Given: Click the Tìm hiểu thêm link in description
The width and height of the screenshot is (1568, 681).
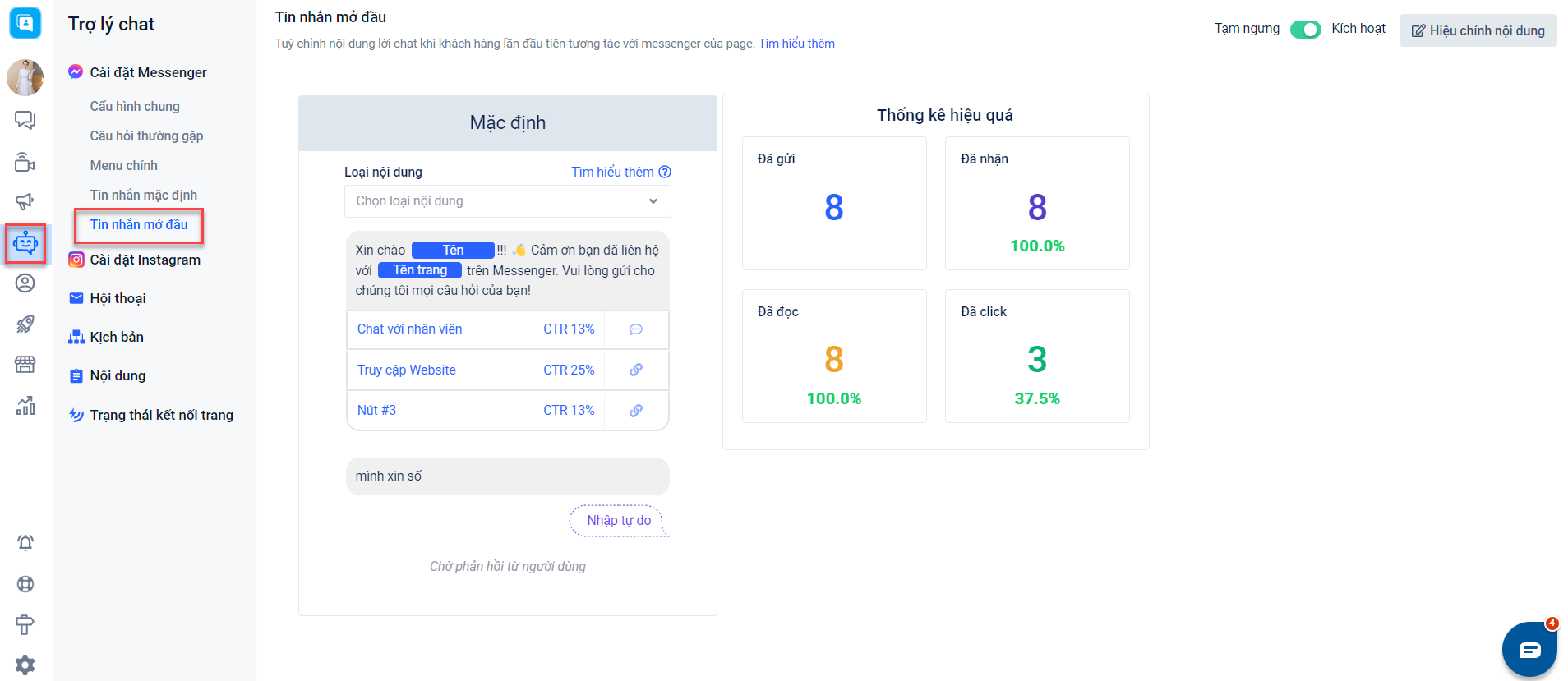Looking at the screenshot, I should pyautogui.click(x=796, y=44).
